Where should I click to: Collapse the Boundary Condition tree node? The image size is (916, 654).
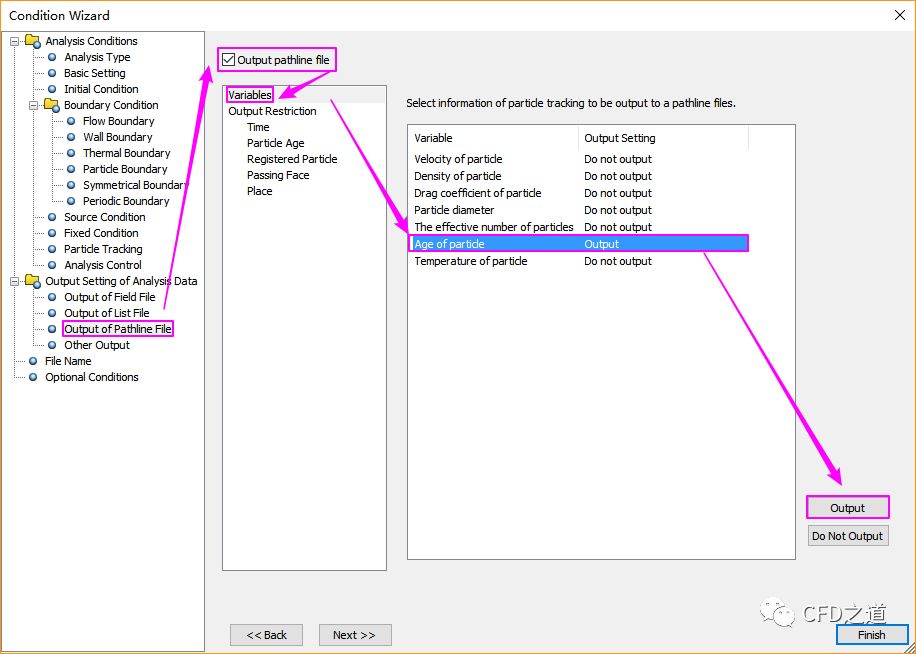pyautogui.click(x=34, y=105)
